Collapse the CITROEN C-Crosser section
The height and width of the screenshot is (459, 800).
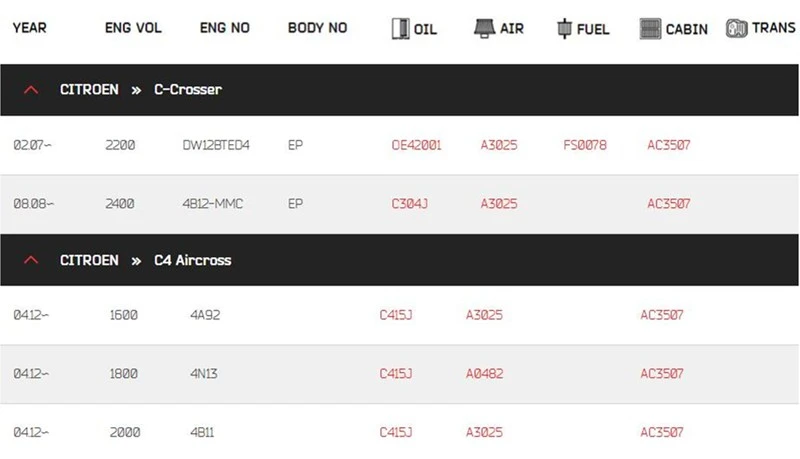point(31,90)
